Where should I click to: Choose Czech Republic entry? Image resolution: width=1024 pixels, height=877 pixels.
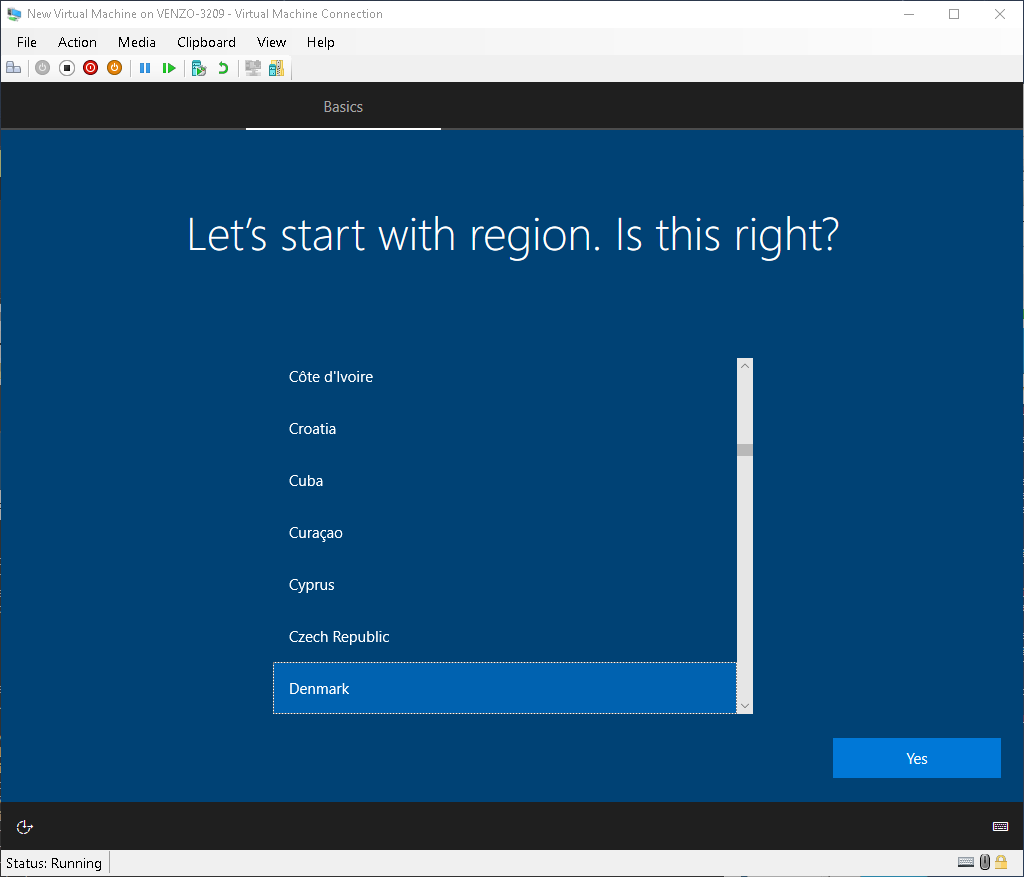[x=505, y=637]
